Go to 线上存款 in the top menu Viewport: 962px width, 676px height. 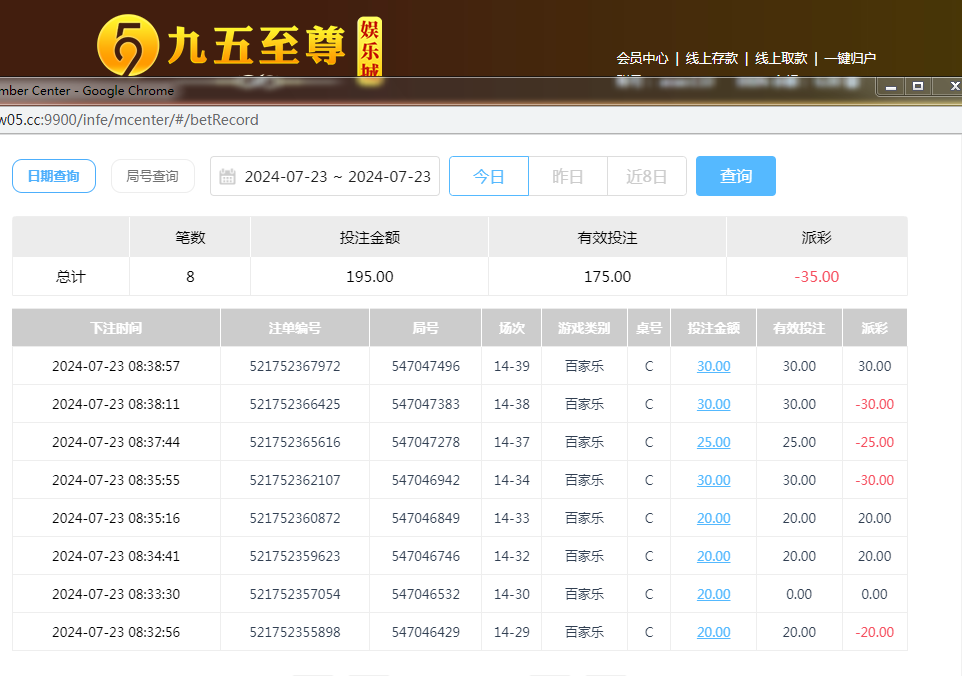(711, 58)
